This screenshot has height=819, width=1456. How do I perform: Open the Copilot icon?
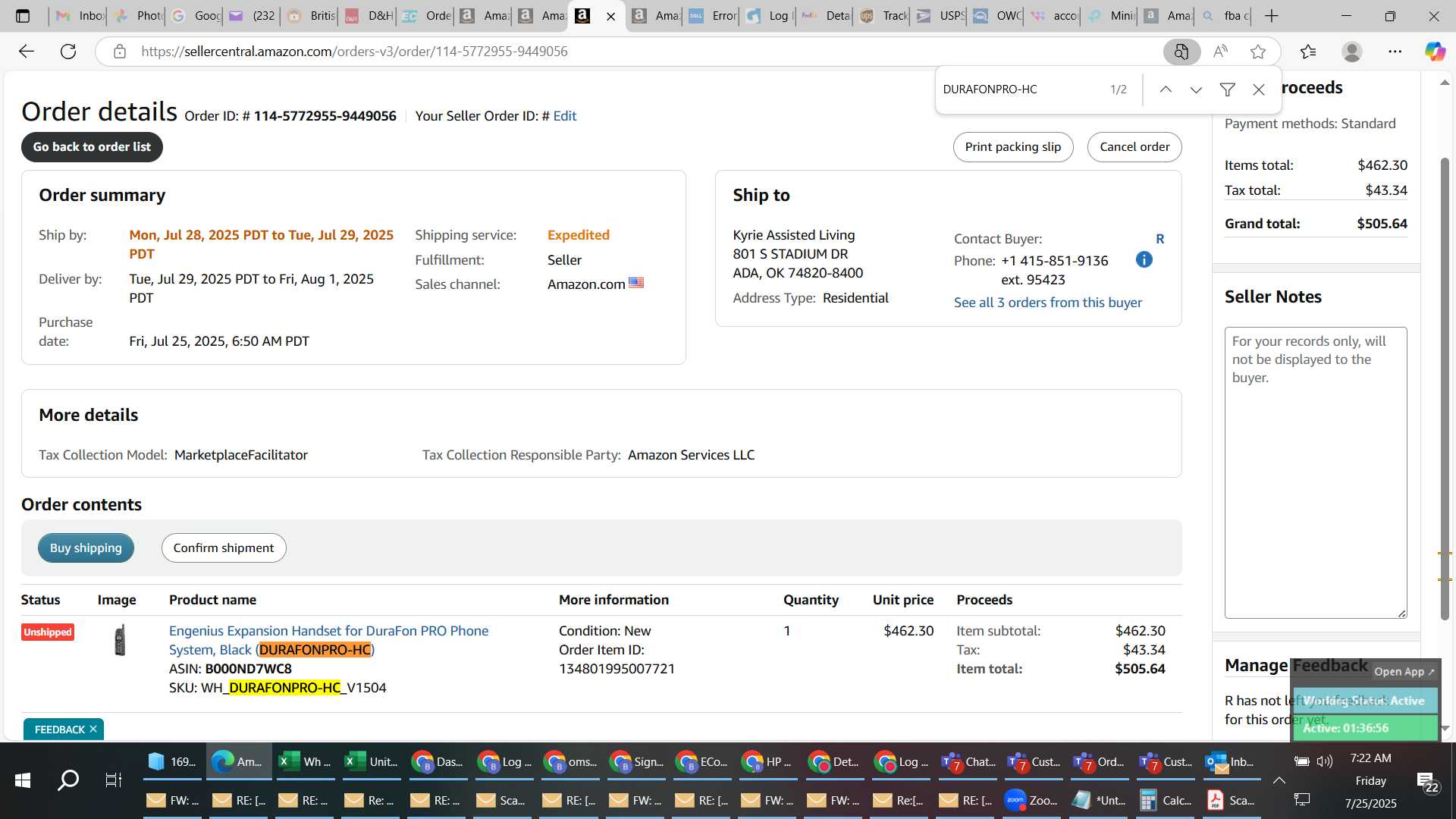(1435, 52)
